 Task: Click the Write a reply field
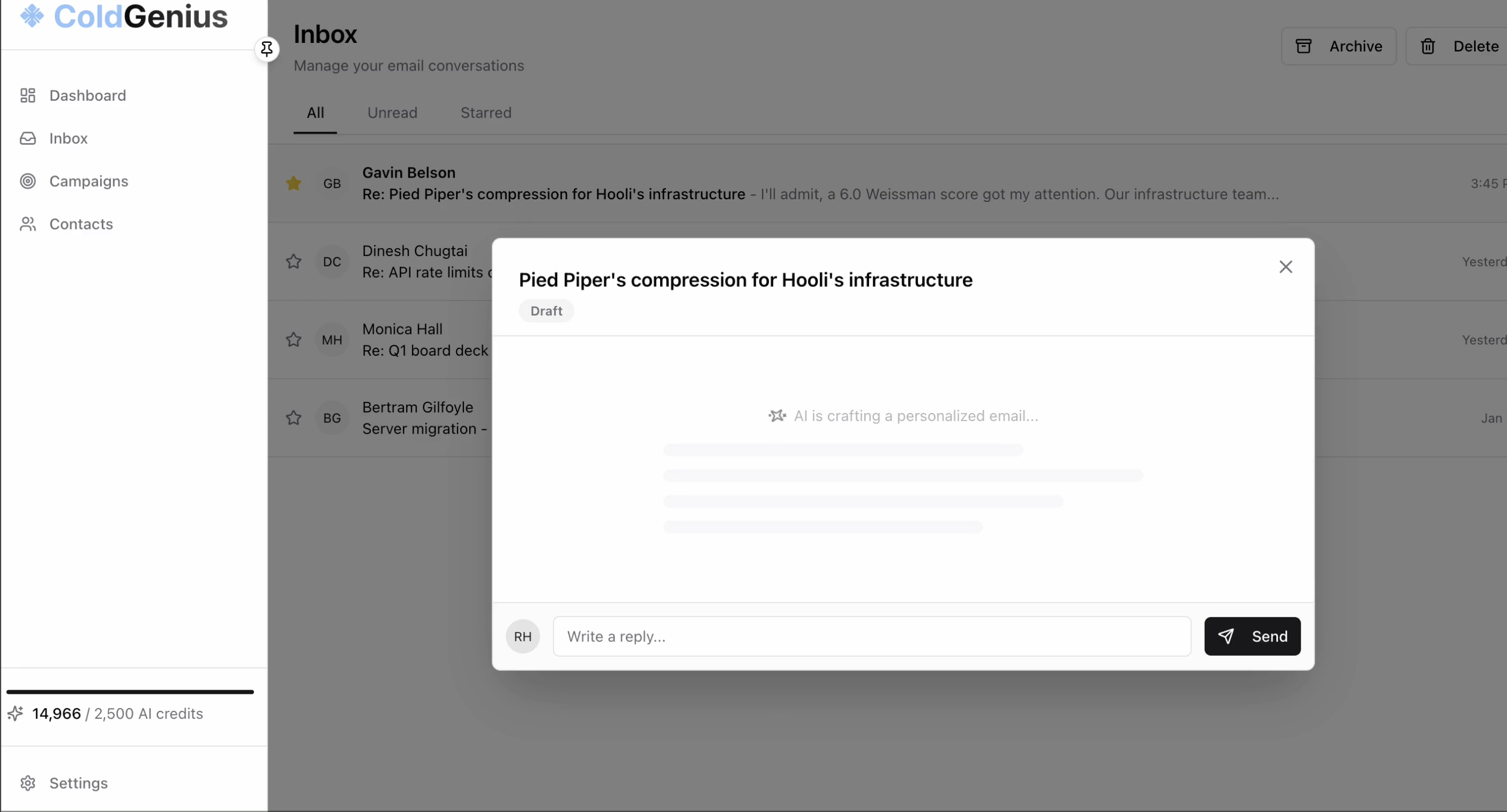pyautogui.click(x=872, y=636)
